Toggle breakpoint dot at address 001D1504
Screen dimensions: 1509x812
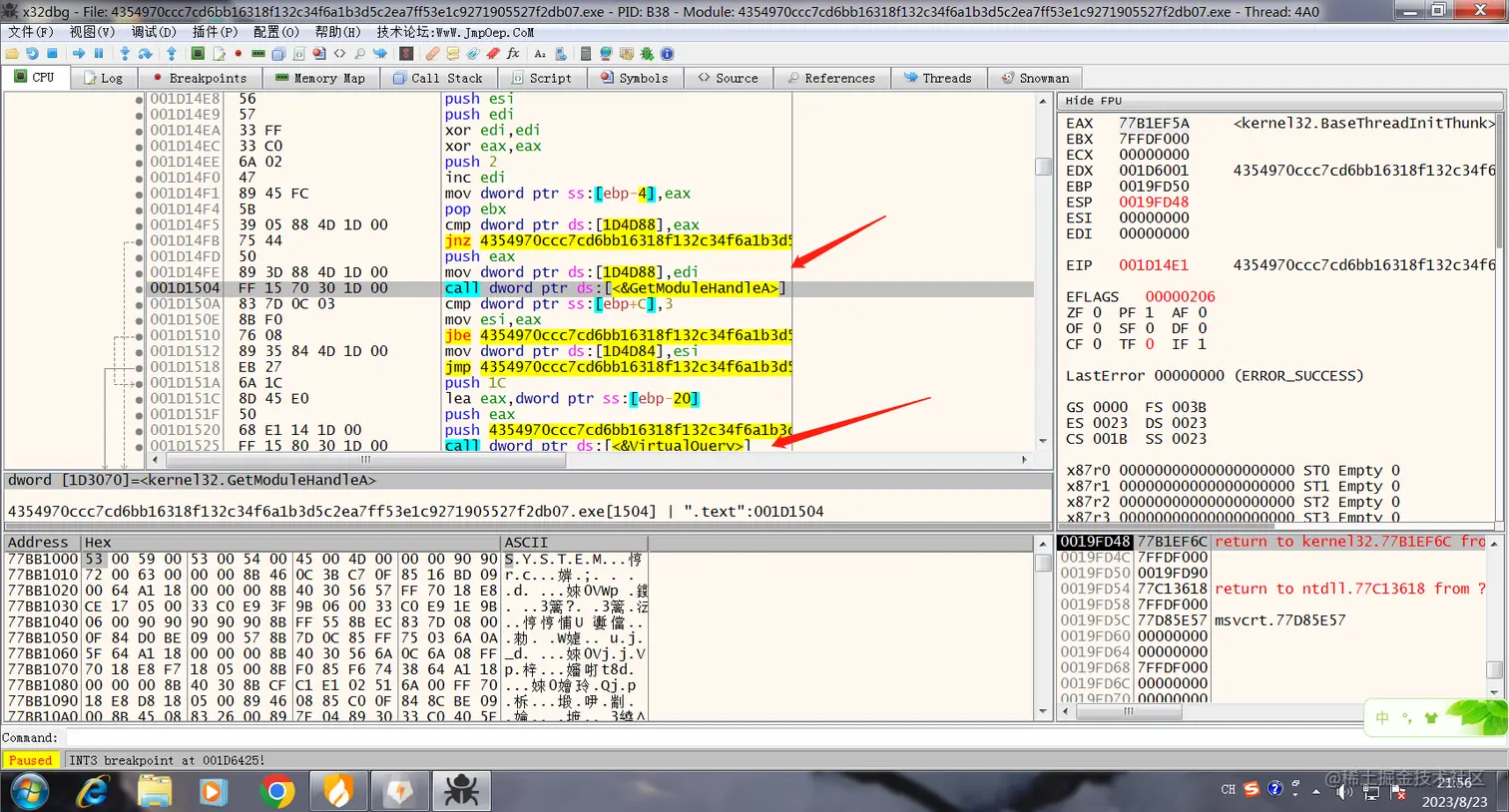click(x=139, y=288)
